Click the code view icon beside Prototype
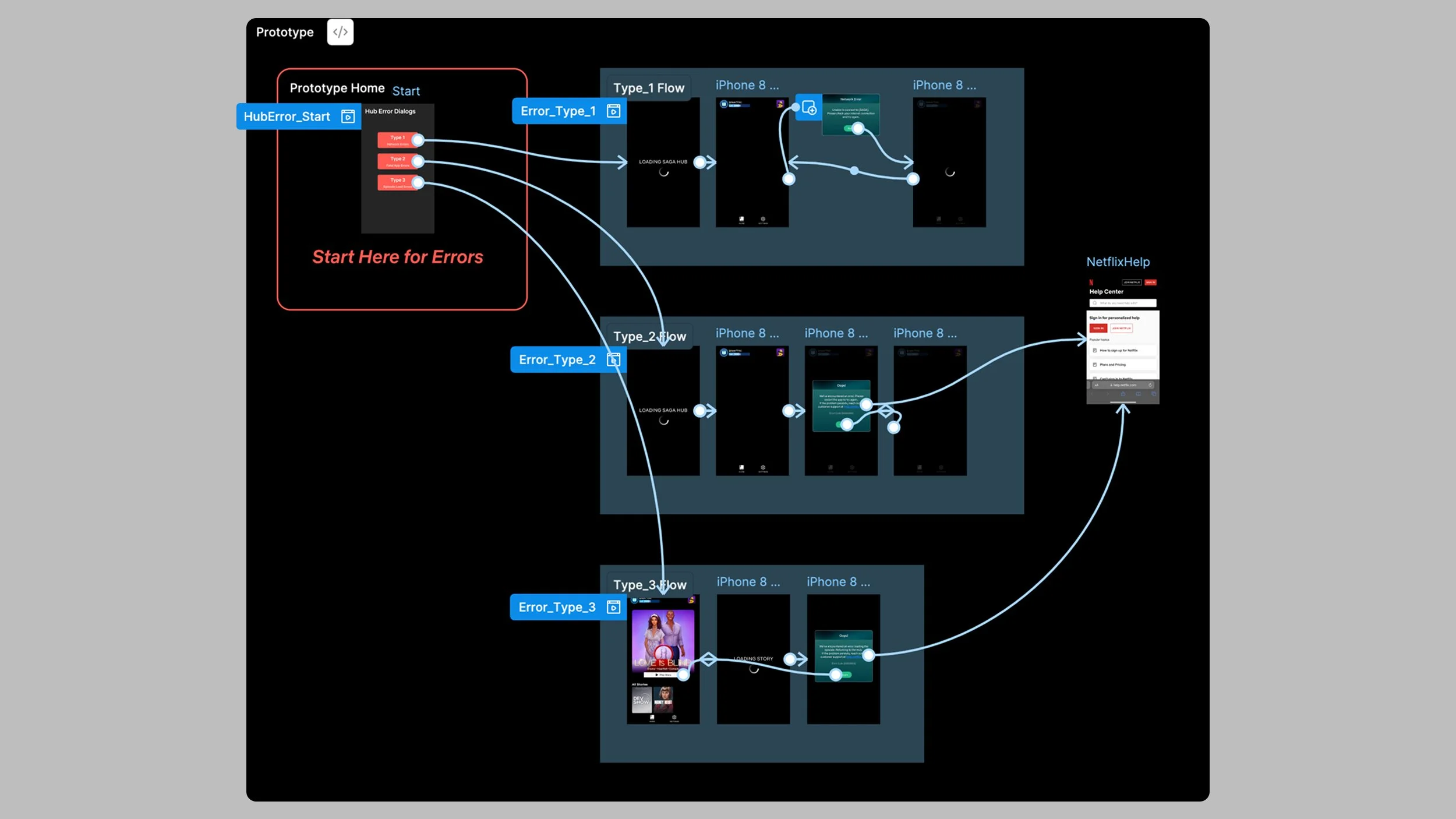Image resolution: width=1456 pixels, height=819 pixels. [340, 32]
